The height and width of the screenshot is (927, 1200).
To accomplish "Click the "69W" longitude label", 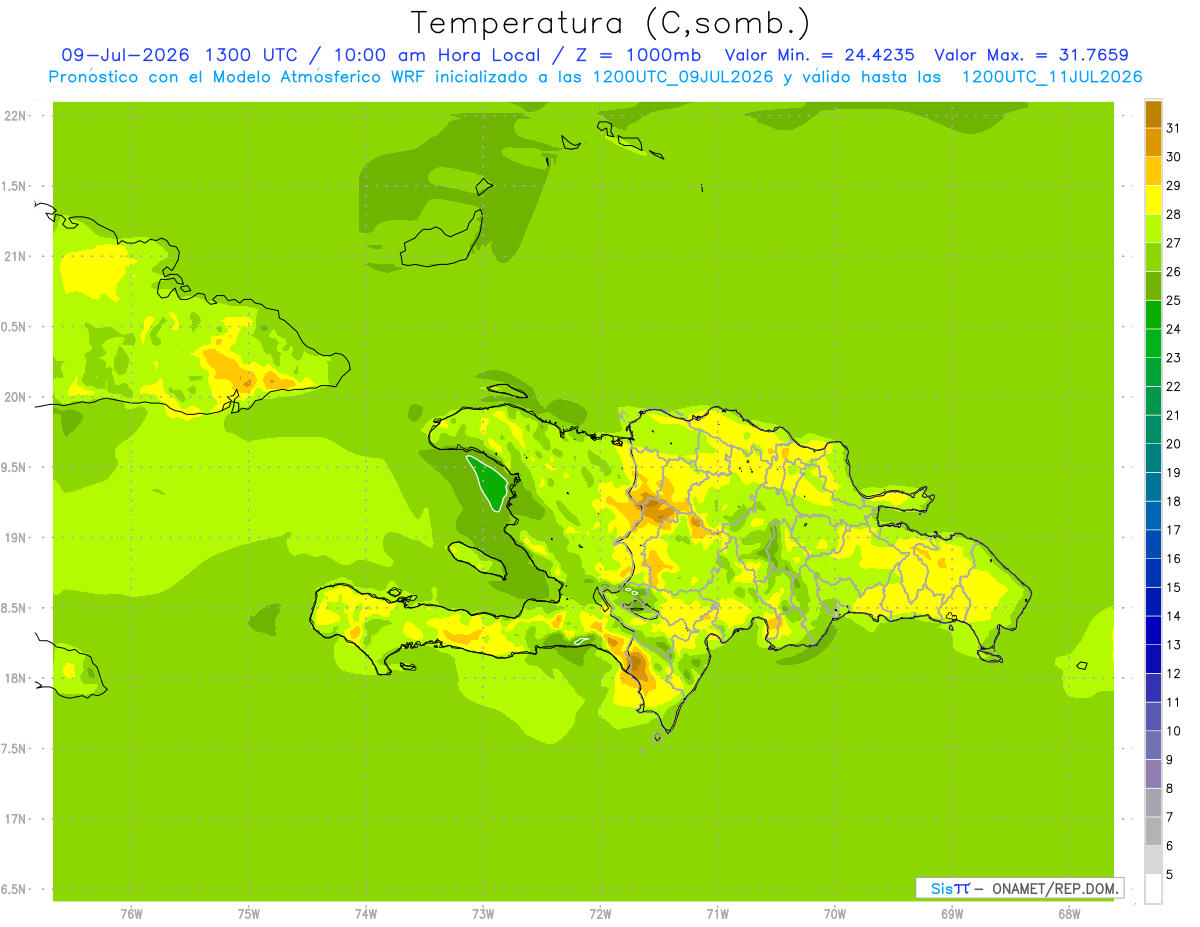I will pos(952,913).
